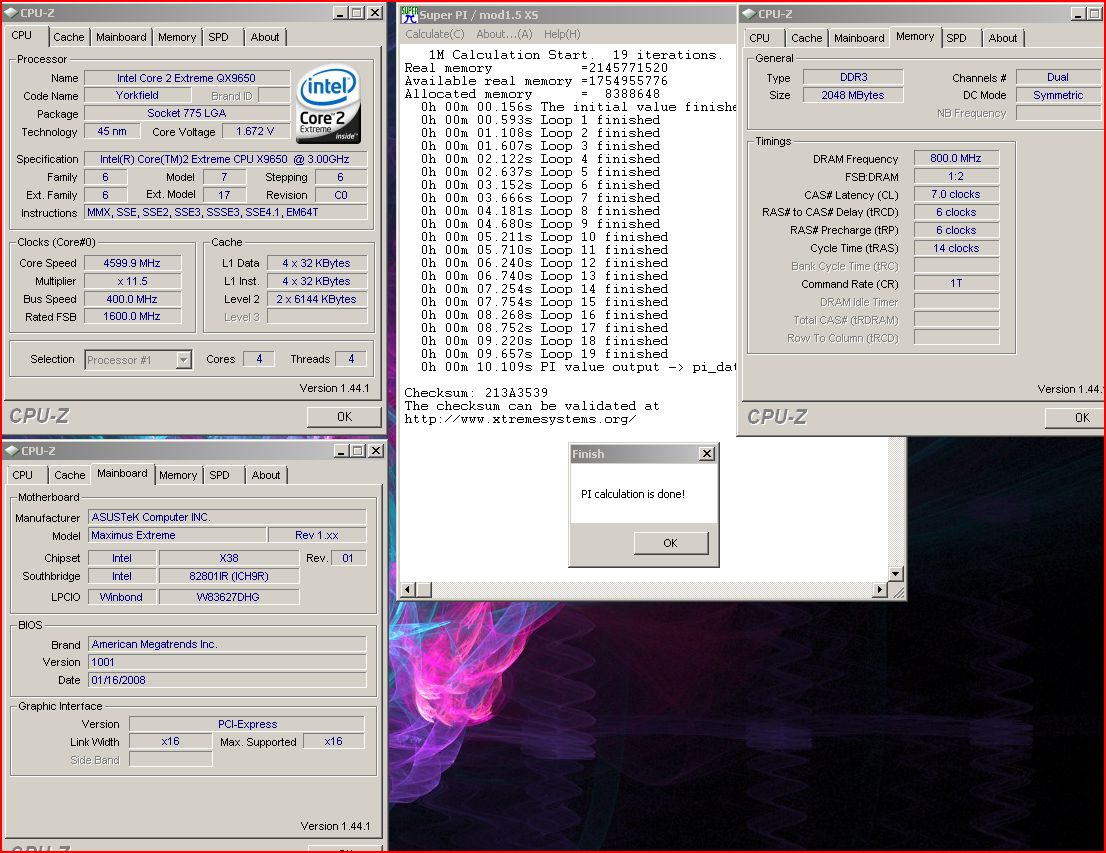This screenshot has width=1106, height=853.
Task: Open About tab in top-left CPU-Z window
Action: click(x=265, y=37)
